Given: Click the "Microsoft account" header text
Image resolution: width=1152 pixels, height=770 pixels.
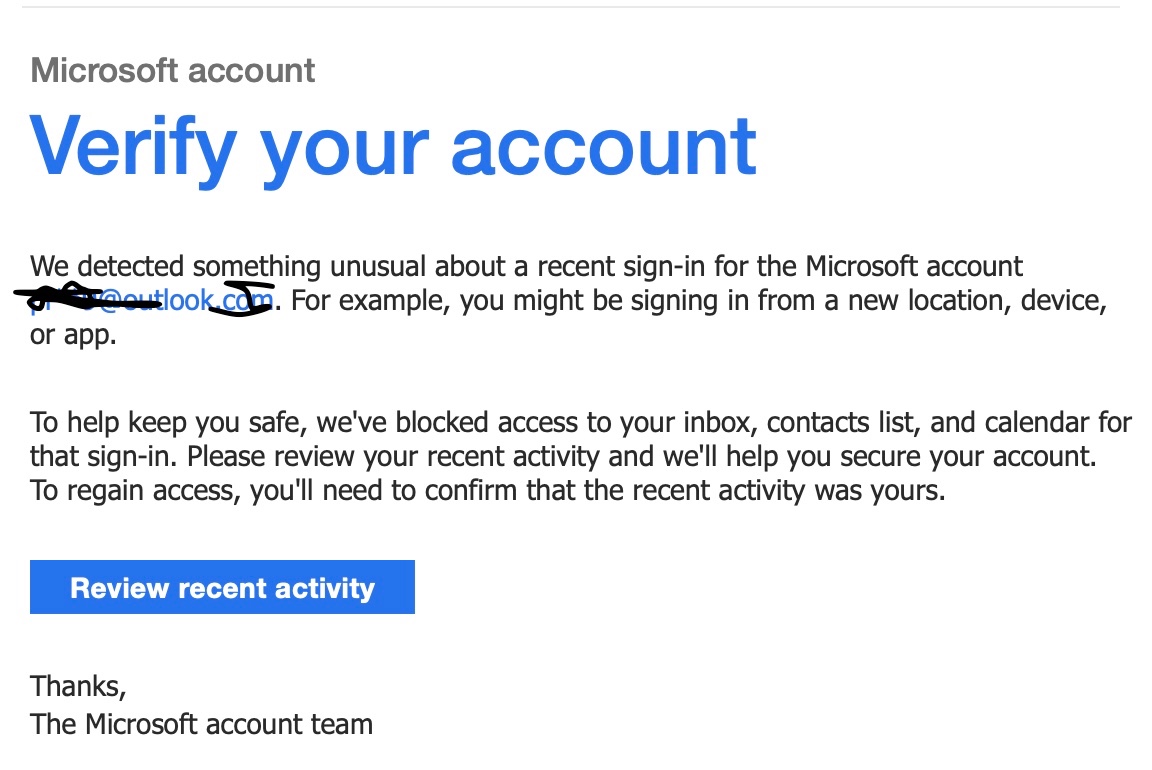Looking at the screenshot, I should pyautogui.click(x=173, y=70).
